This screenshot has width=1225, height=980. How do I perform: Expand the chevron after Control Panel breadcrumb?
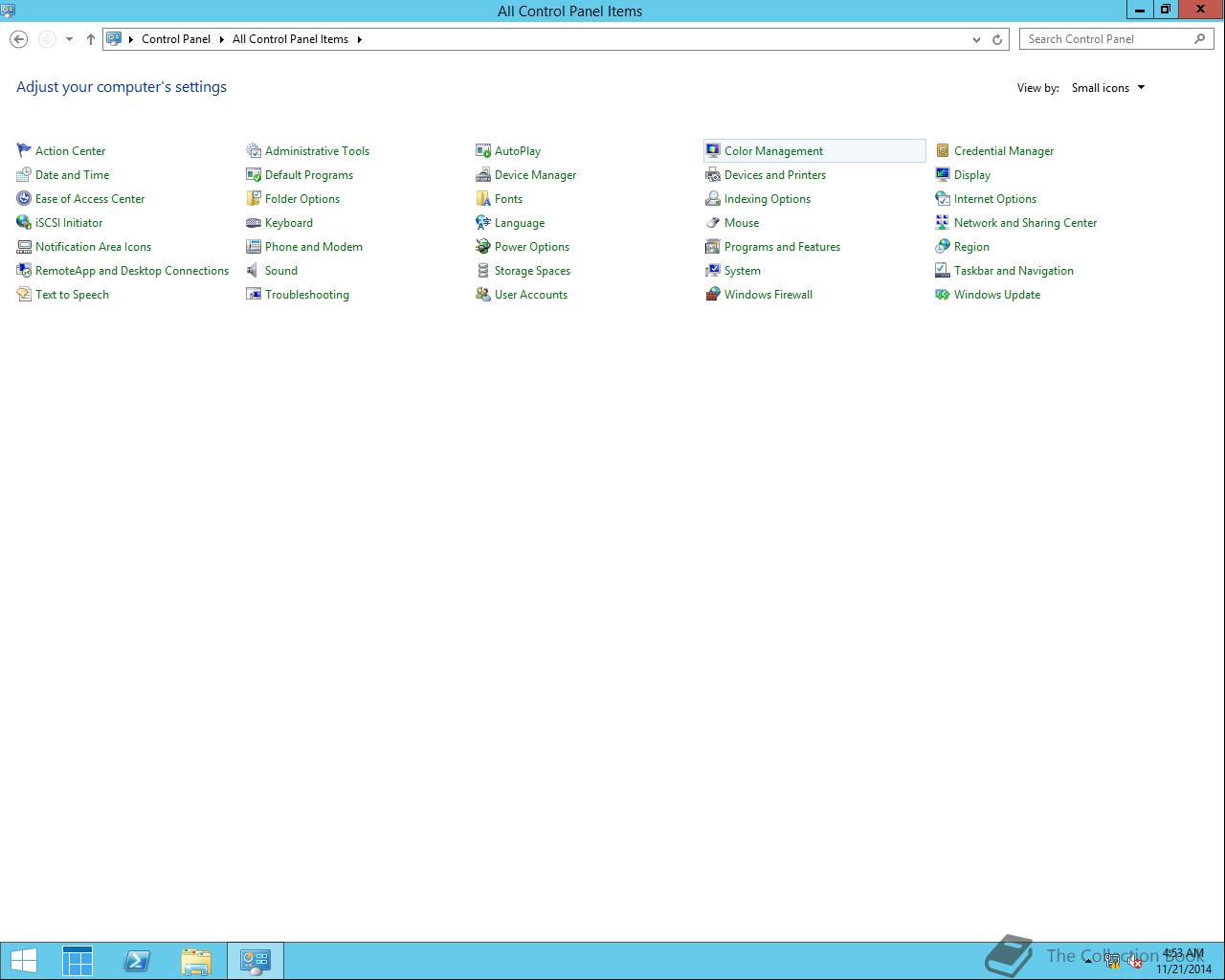coord(221,39)
